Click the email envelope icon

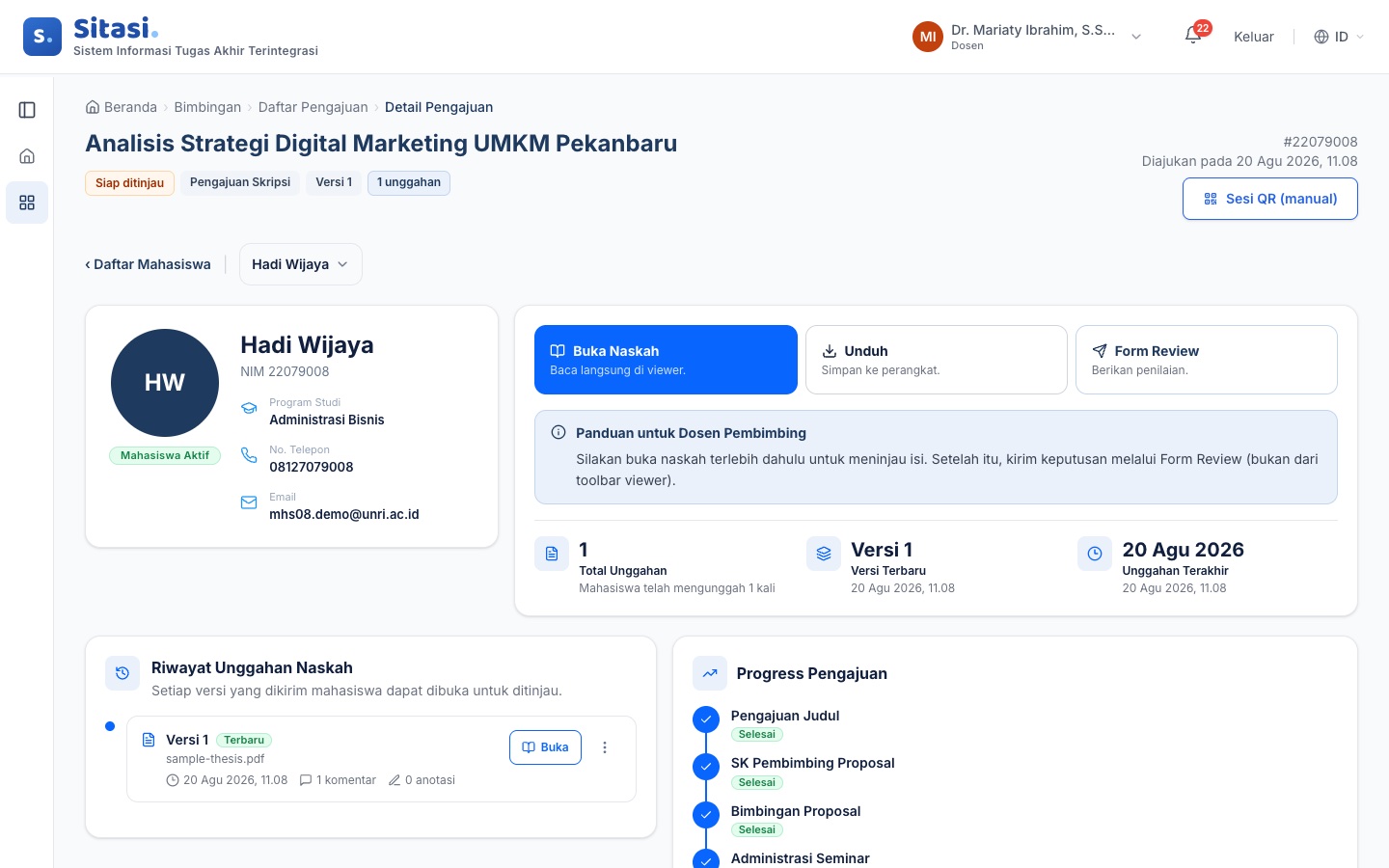pos(249,502)
